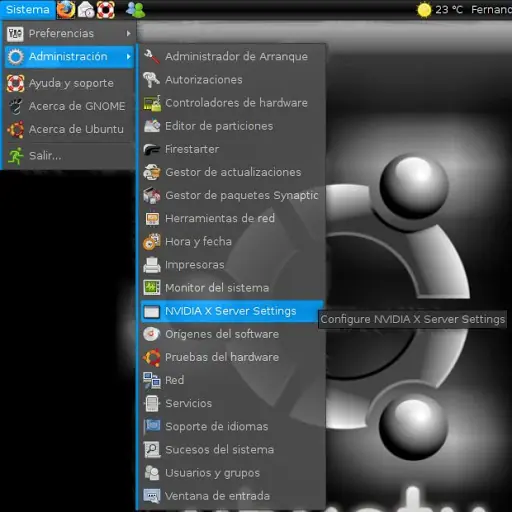The width and height of the screenshot is (512, 512).
Task: Launch NVIDIA X Server Settings
Action: [232, 311]
